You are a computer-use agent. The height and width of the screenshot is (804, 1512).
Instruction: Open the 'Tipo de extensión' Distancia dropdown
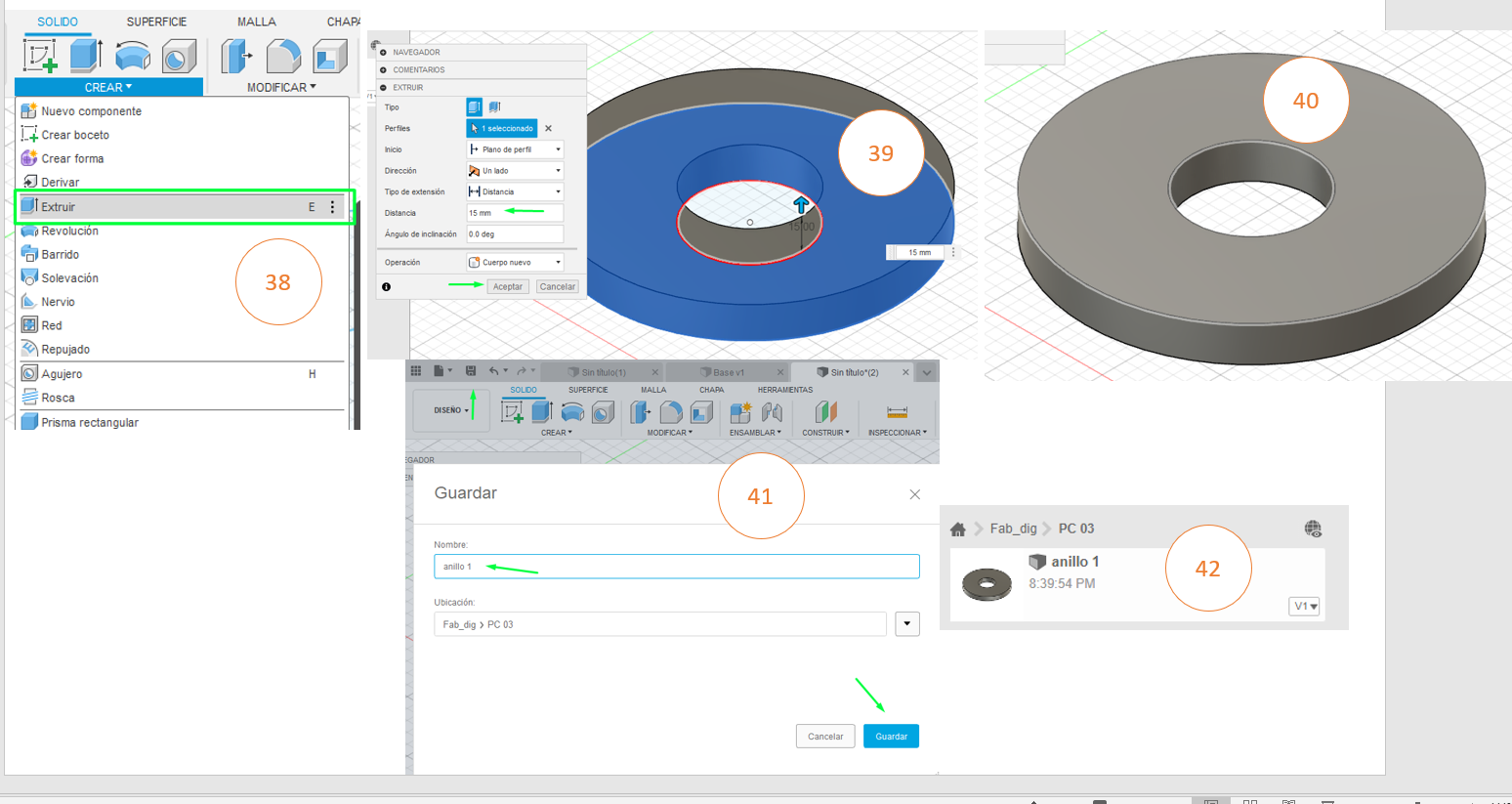(515, 191)
